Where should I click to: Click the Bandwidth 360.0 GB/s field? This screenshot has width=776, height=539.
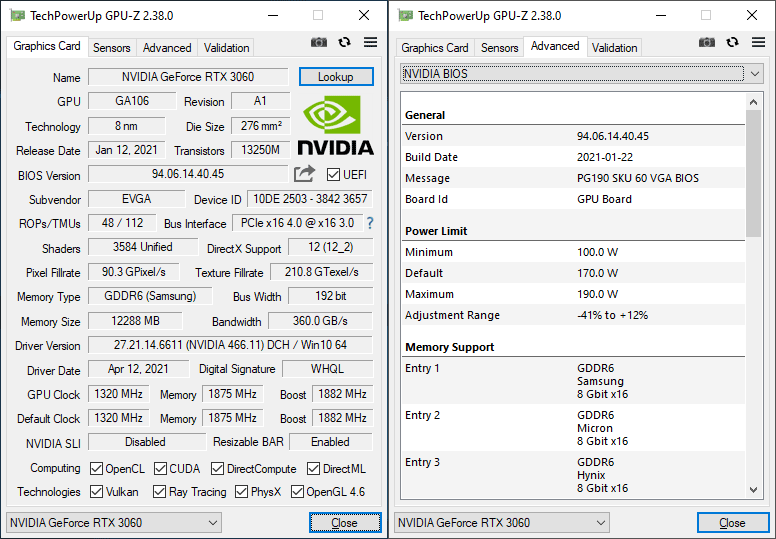click(x=320, y=321)
